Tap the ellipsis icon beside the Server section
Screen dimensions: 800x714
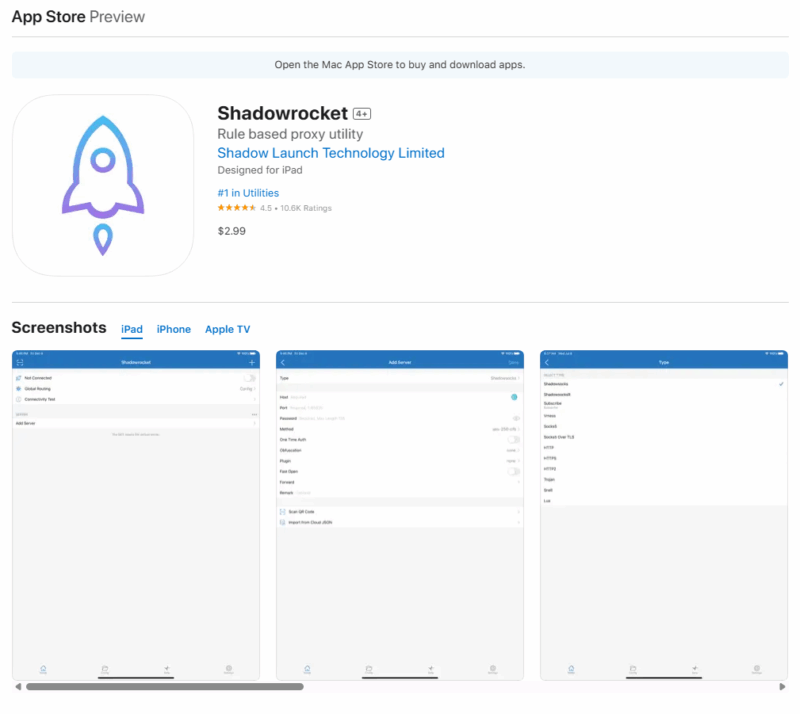pyautogui.click(x=252, y=413)
